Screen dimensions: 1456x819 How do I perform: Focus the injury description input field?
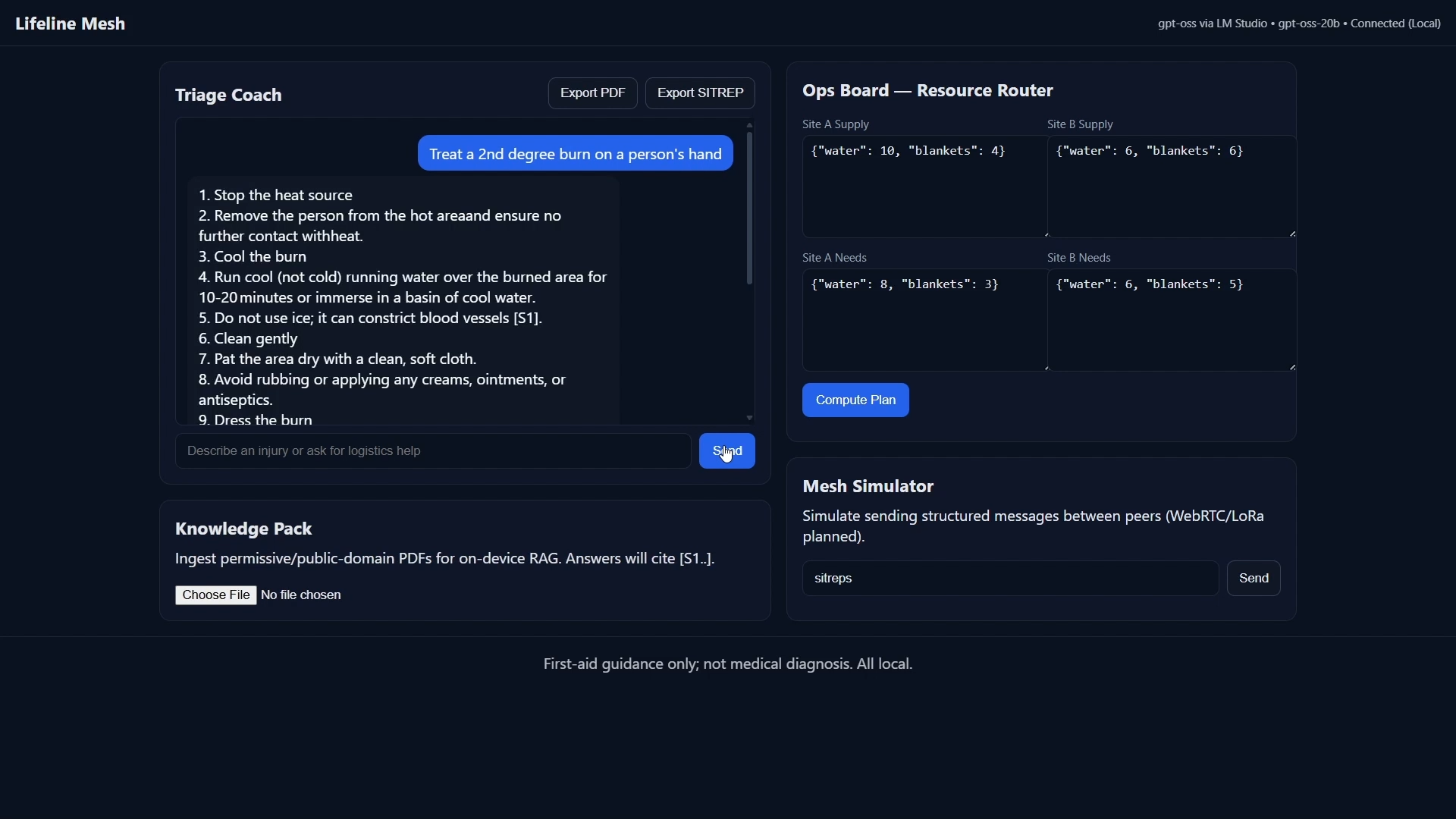432,451
